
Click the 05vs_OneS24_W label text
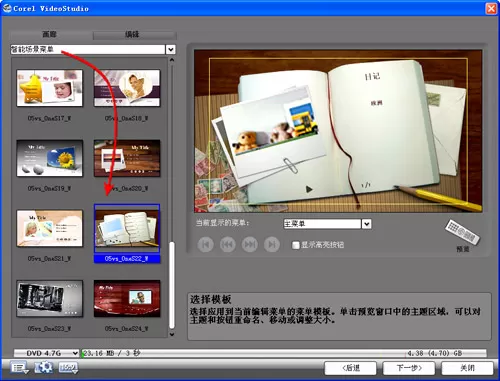(x=127, y=329)
